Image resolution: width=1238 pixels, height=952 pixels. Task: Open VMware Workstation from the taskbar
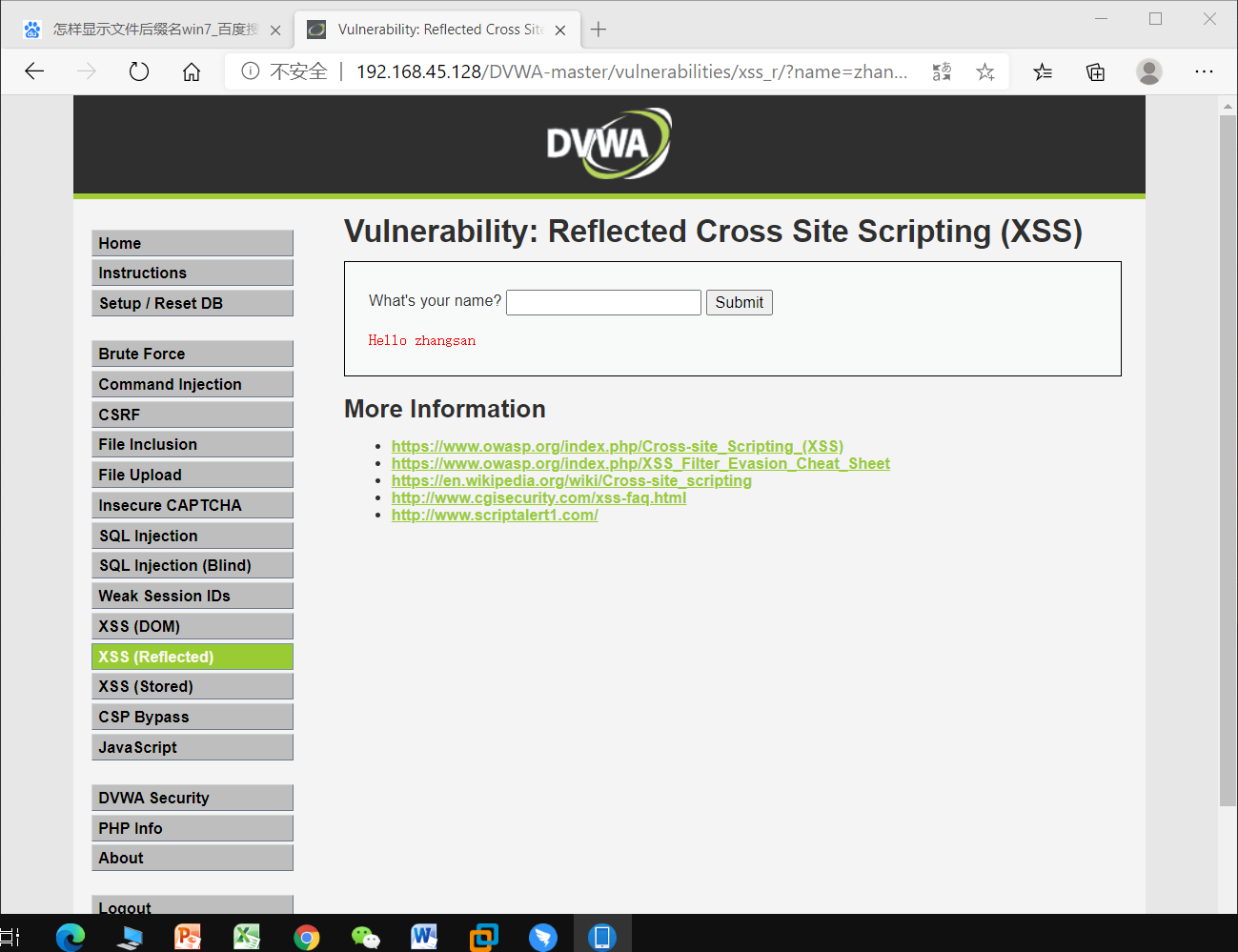pos(483,938)
